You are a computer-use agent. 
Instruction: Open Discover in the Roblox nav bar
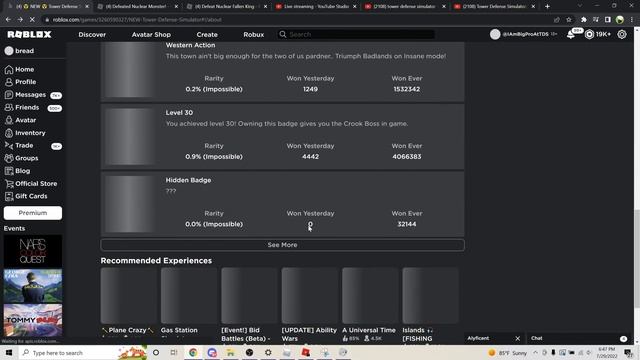point(92,35)
